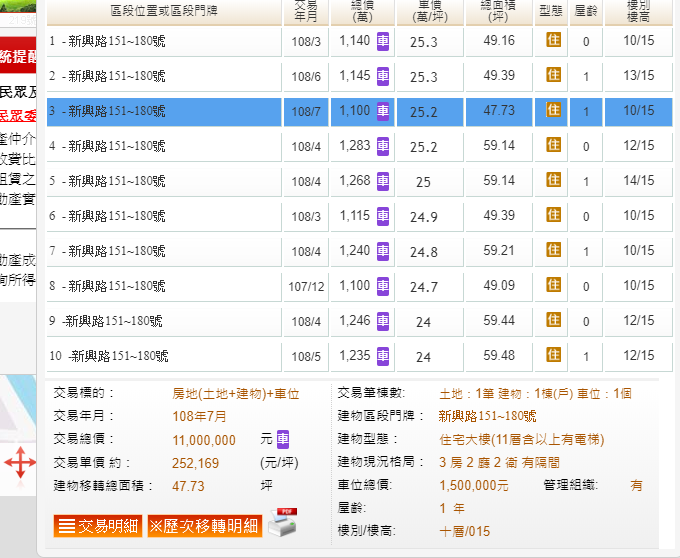Click purple 車 icon beside 1,268
The image size is (680, 558).
coord(382,181)
